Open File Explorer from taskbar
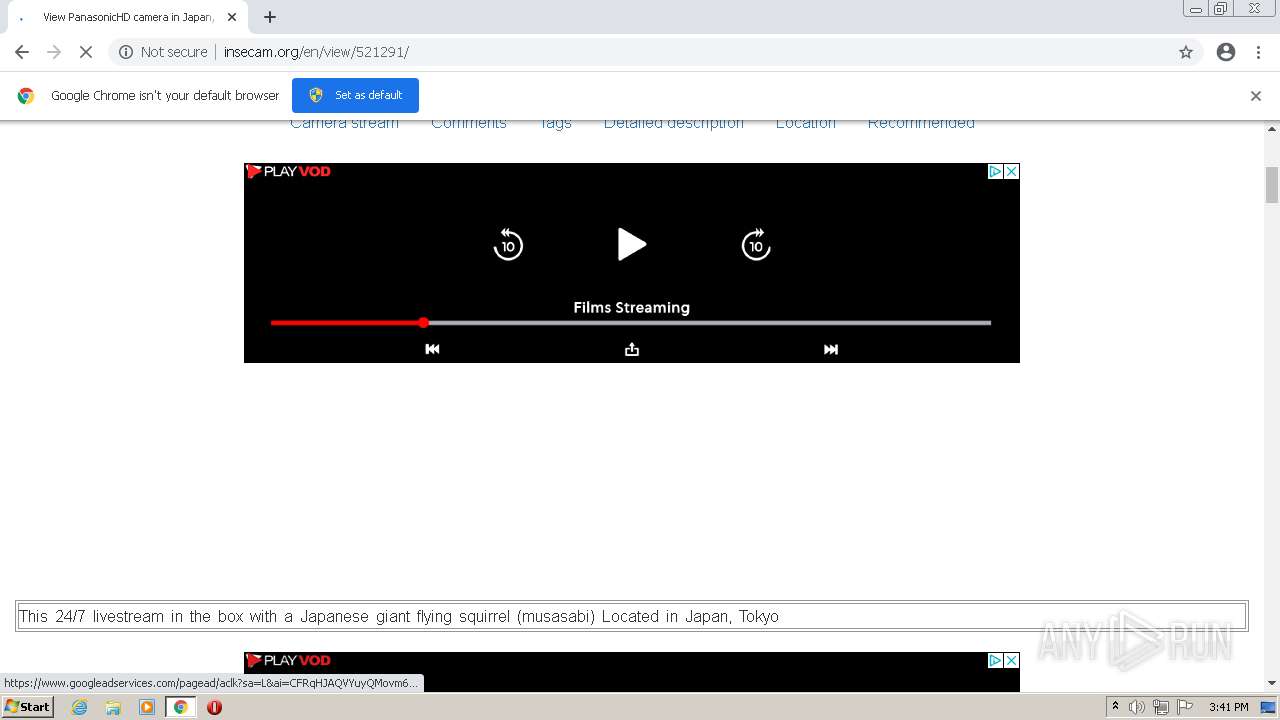 coord(113,707)
